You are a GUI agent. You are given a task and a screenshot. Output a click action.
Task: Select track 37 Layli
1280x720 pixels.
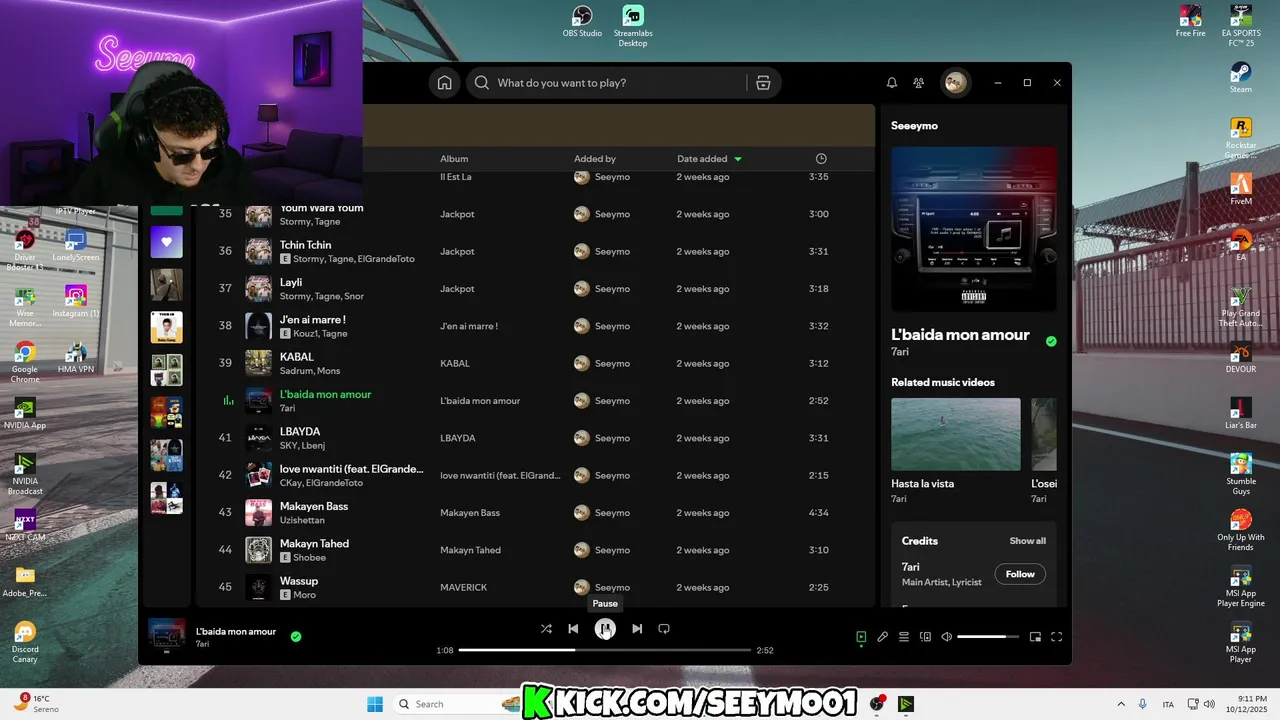(x=535, y=289)
